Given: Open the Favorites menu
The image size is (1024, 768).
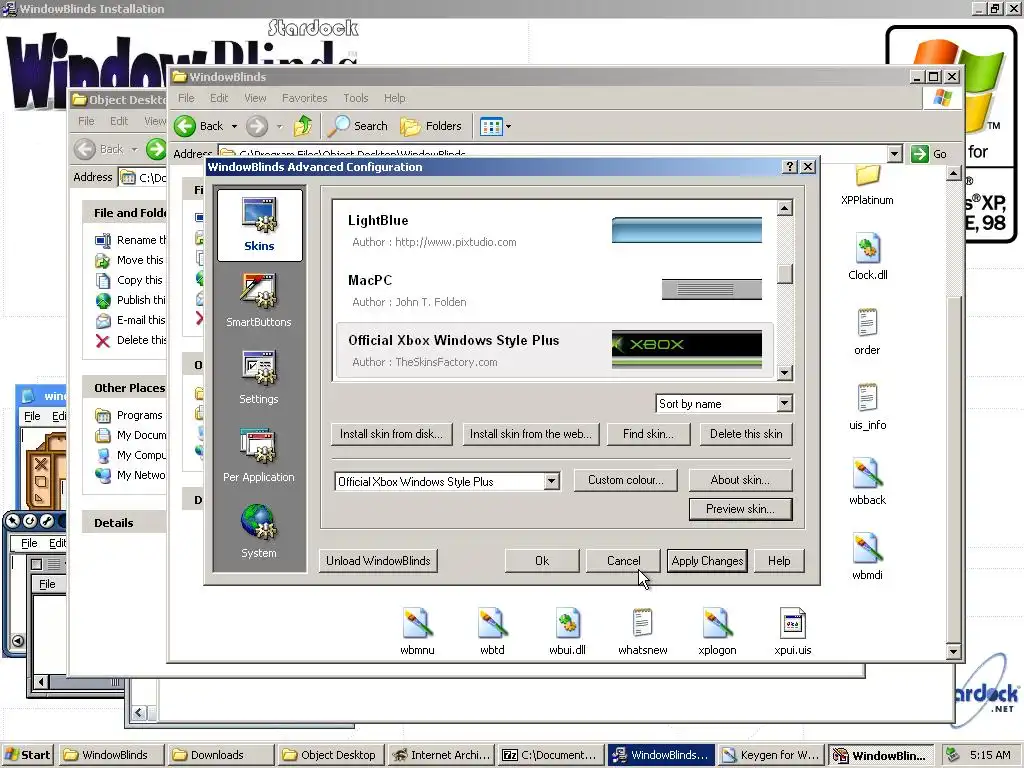Looking at the screenshot, I should pyautogui.click(x=304, y=98).
